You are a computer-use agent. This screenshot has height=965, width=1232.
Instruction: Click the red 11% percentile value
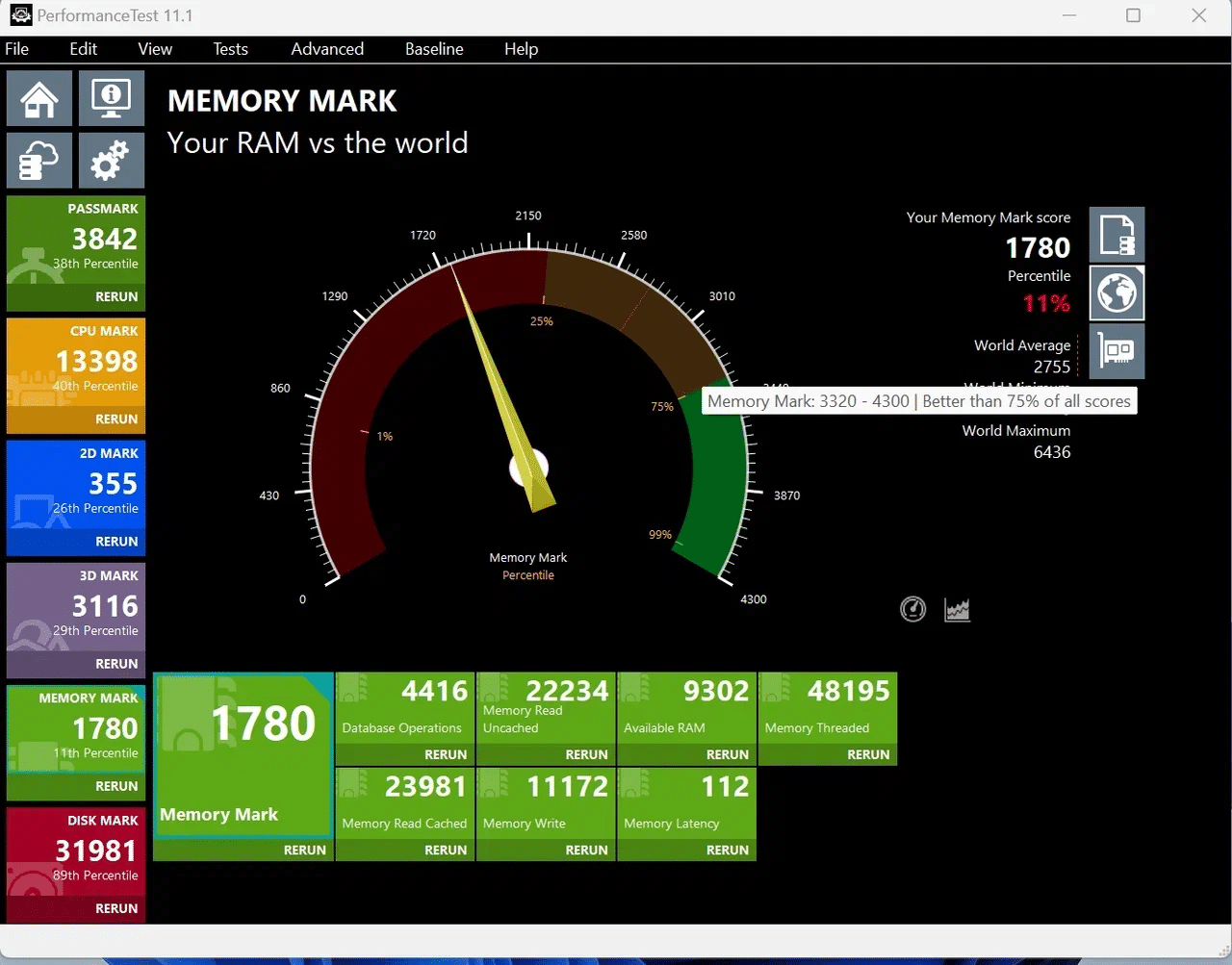point(1046,304)
